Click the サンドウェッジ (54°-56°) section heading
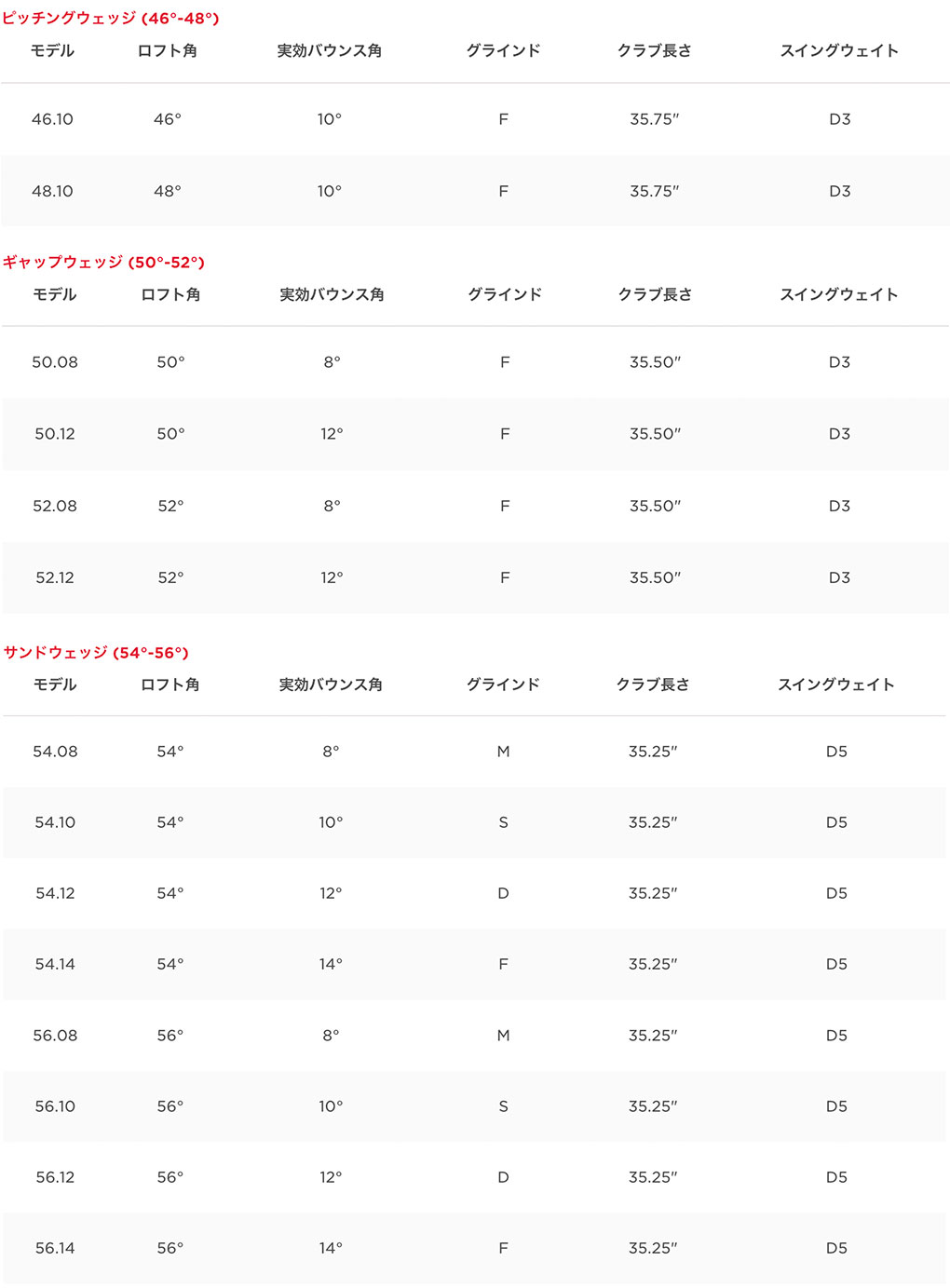This screenshot has width=950, height=1288. tap(96, 653)
